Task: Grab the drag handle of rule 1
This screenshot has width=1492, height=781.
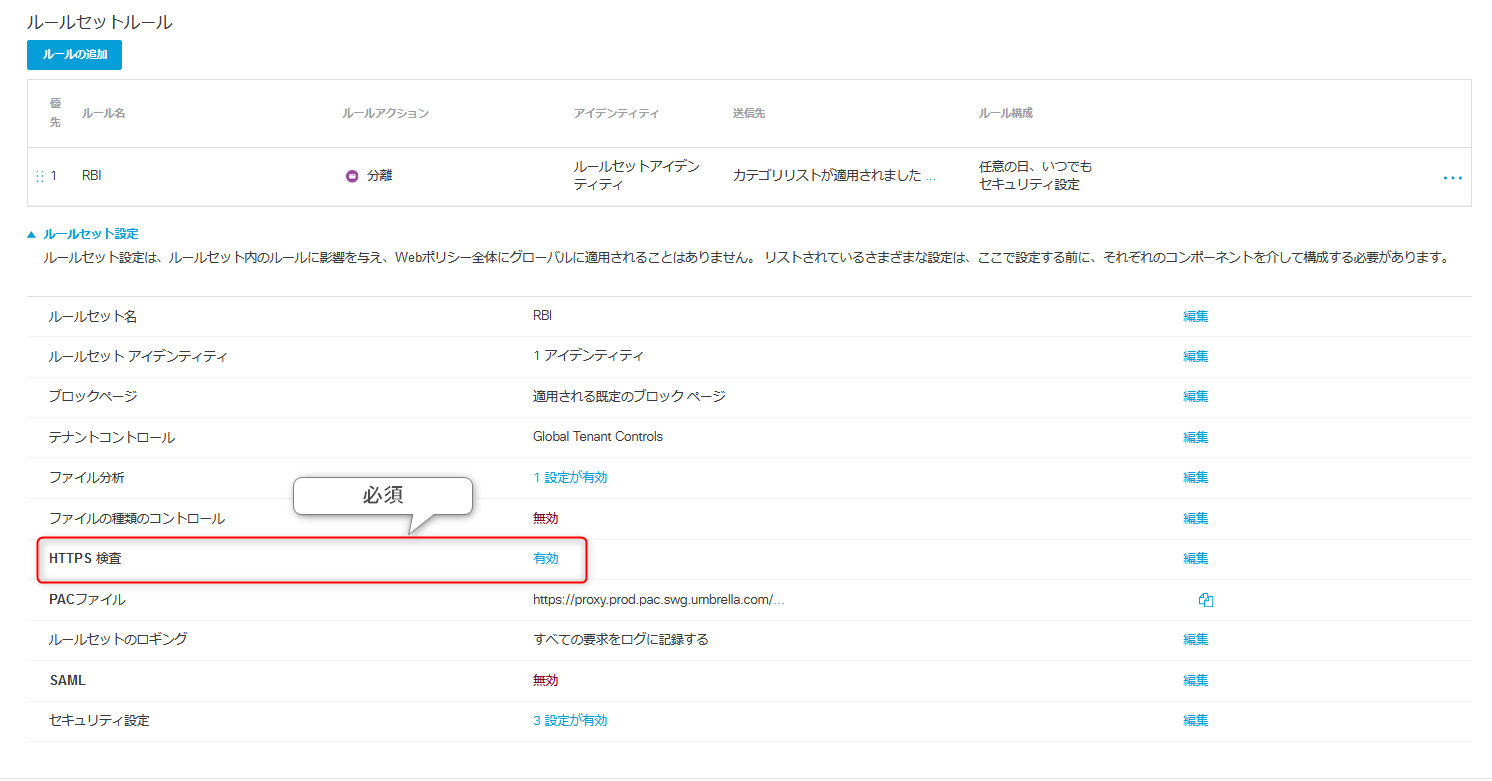Action: tap(40, 176)
